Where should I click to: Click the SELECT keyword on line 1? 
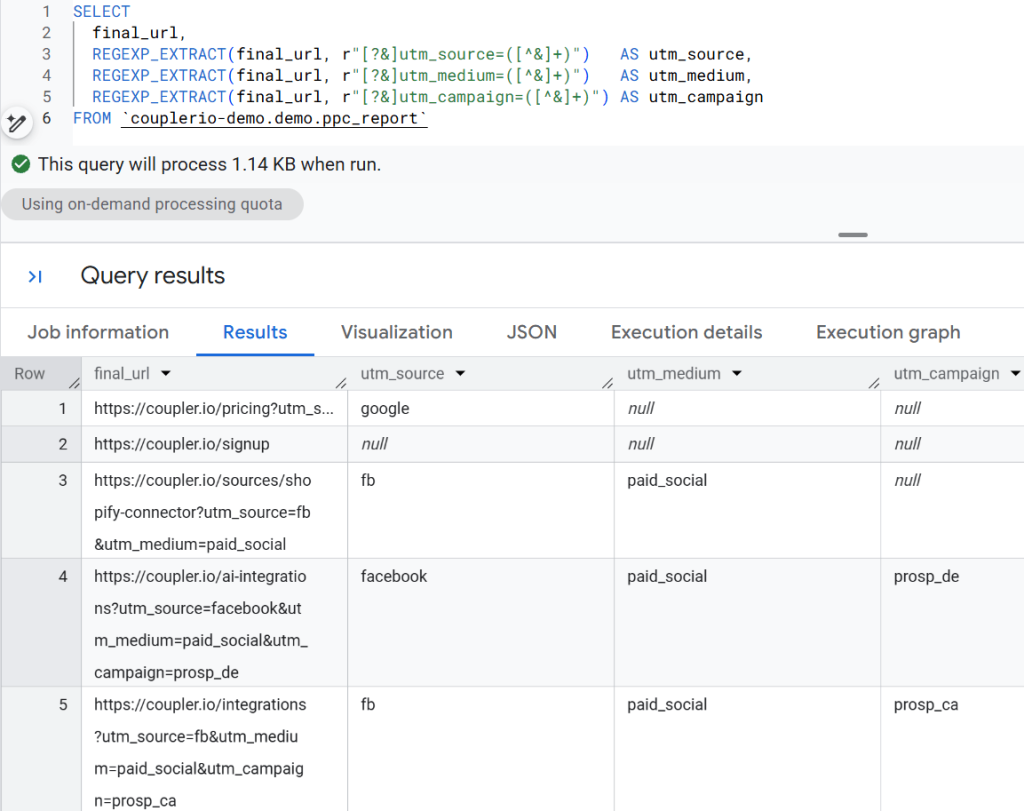pos(101,12)
